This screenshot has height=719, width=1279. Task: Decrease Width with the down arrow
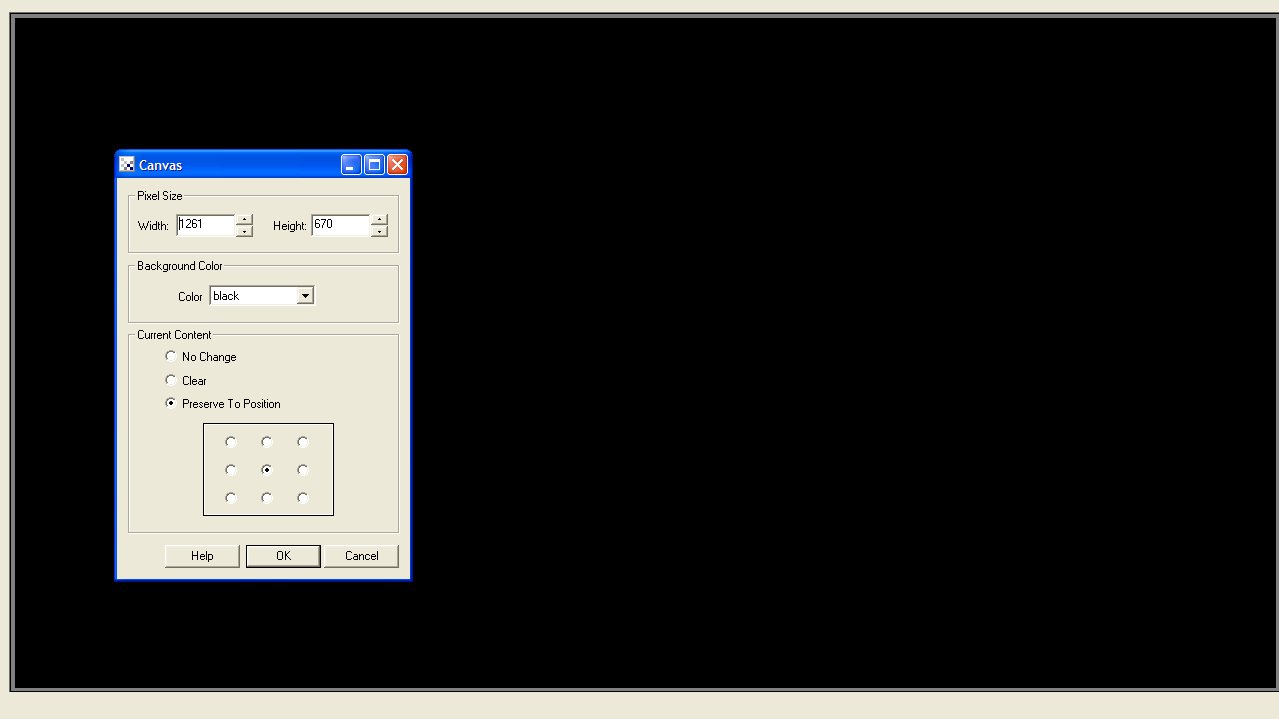pos(244,231)
